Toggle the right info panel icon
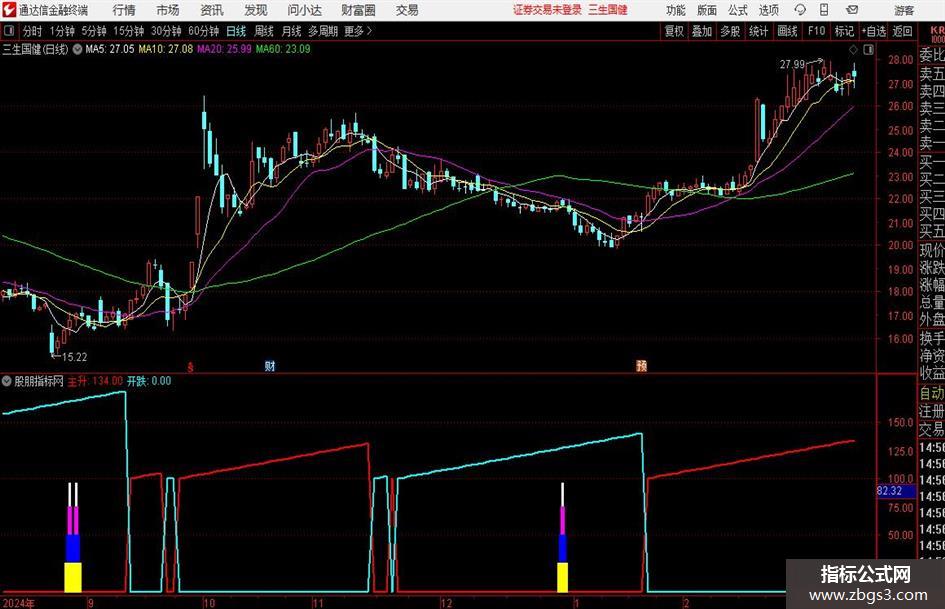Viewport: 945px width, 609px height. click(868, 50)
